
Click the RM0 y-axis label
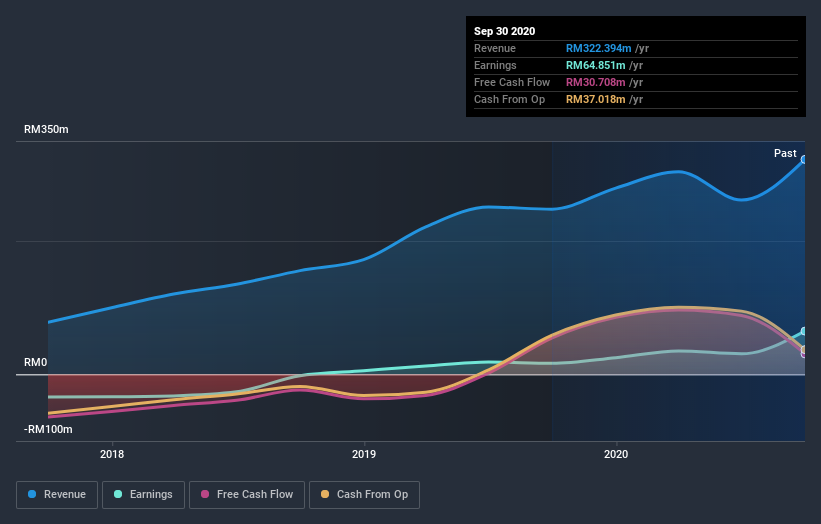point(36,362)
